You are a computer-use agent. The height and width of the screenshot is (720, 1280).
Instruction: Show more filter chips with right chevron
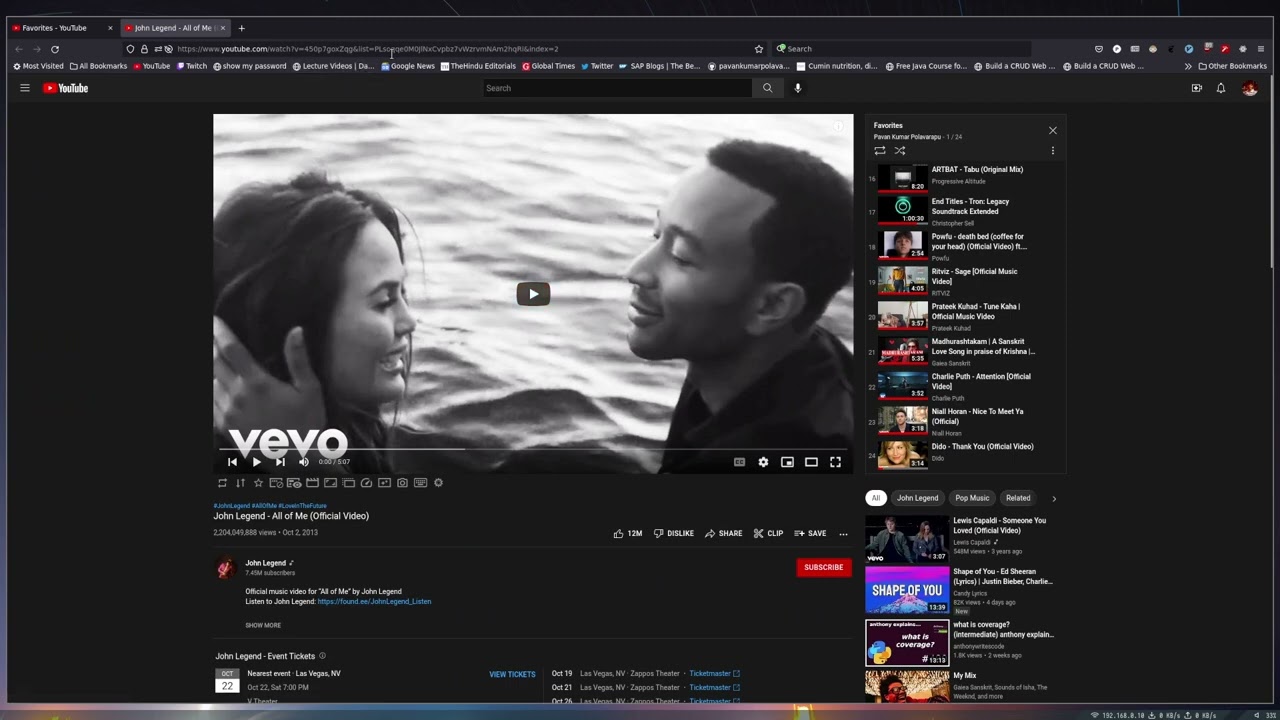1053,498
